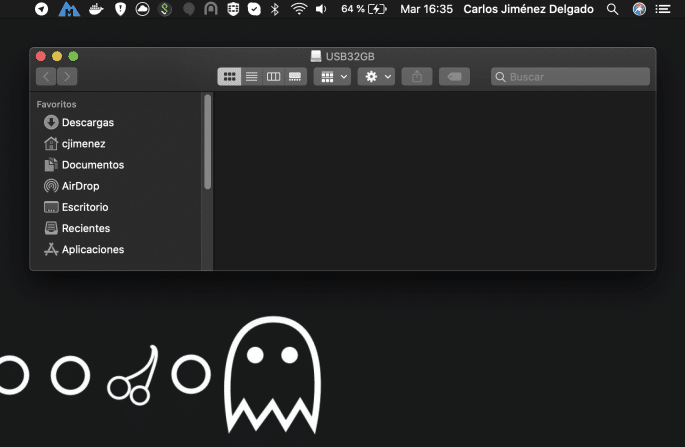Open Documentos in the sidebar
Viewport: 685px width, 447px height.
pos(92,165)
